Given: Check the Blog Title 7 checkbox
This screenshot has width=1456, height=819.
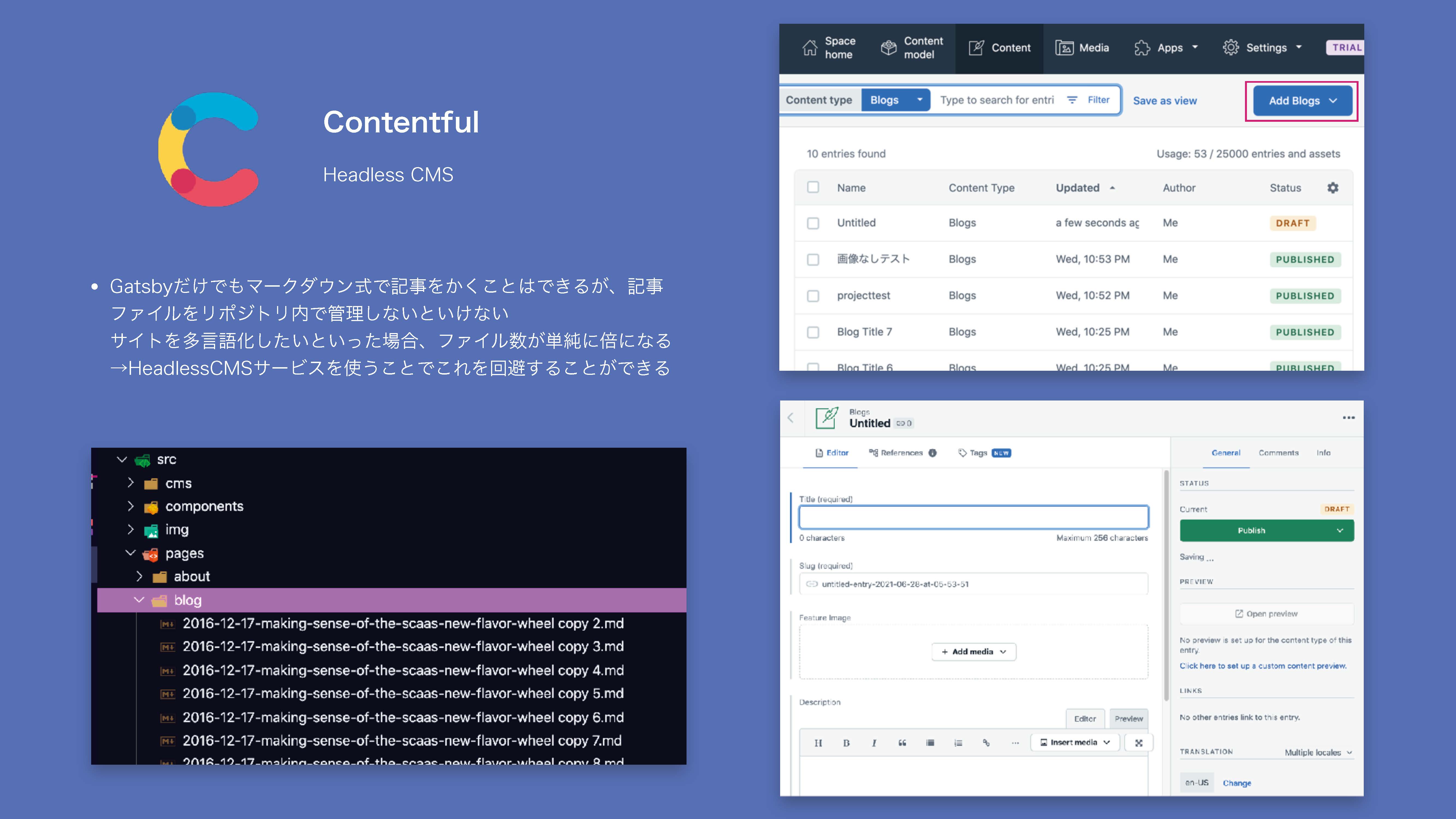Looking at the screenshot, I should coord(813,332).
